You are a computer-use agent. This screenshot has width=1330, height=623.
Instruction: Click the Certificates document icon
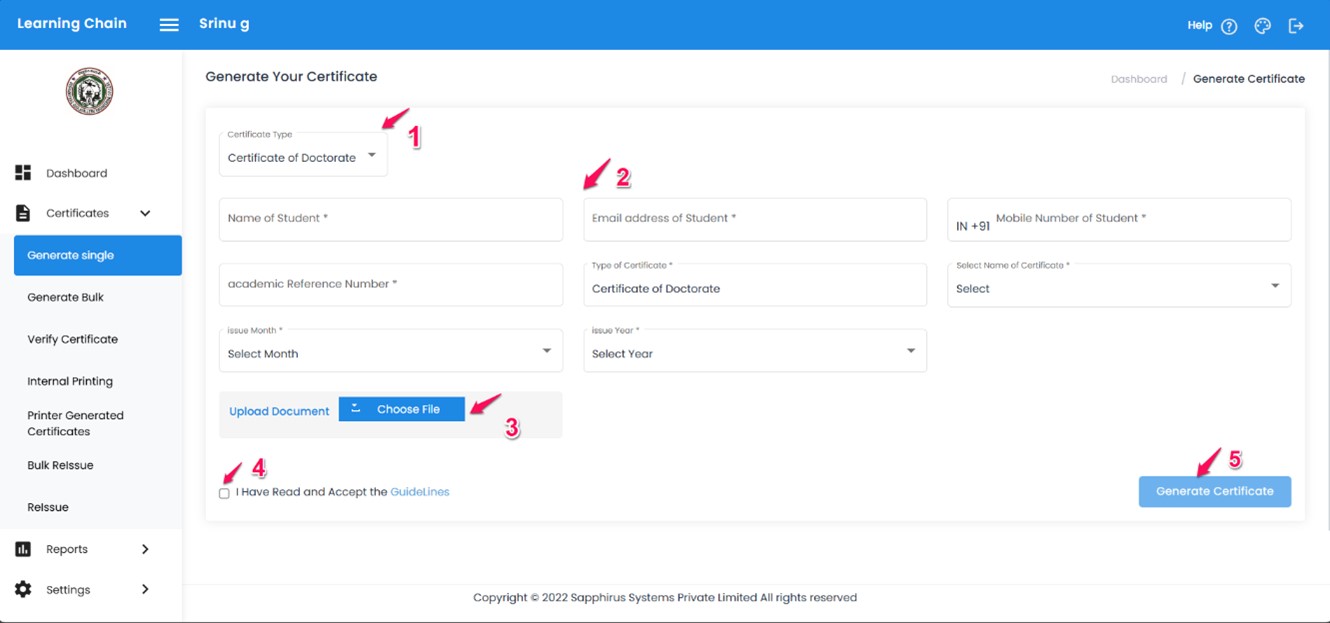tap(23, 213)
